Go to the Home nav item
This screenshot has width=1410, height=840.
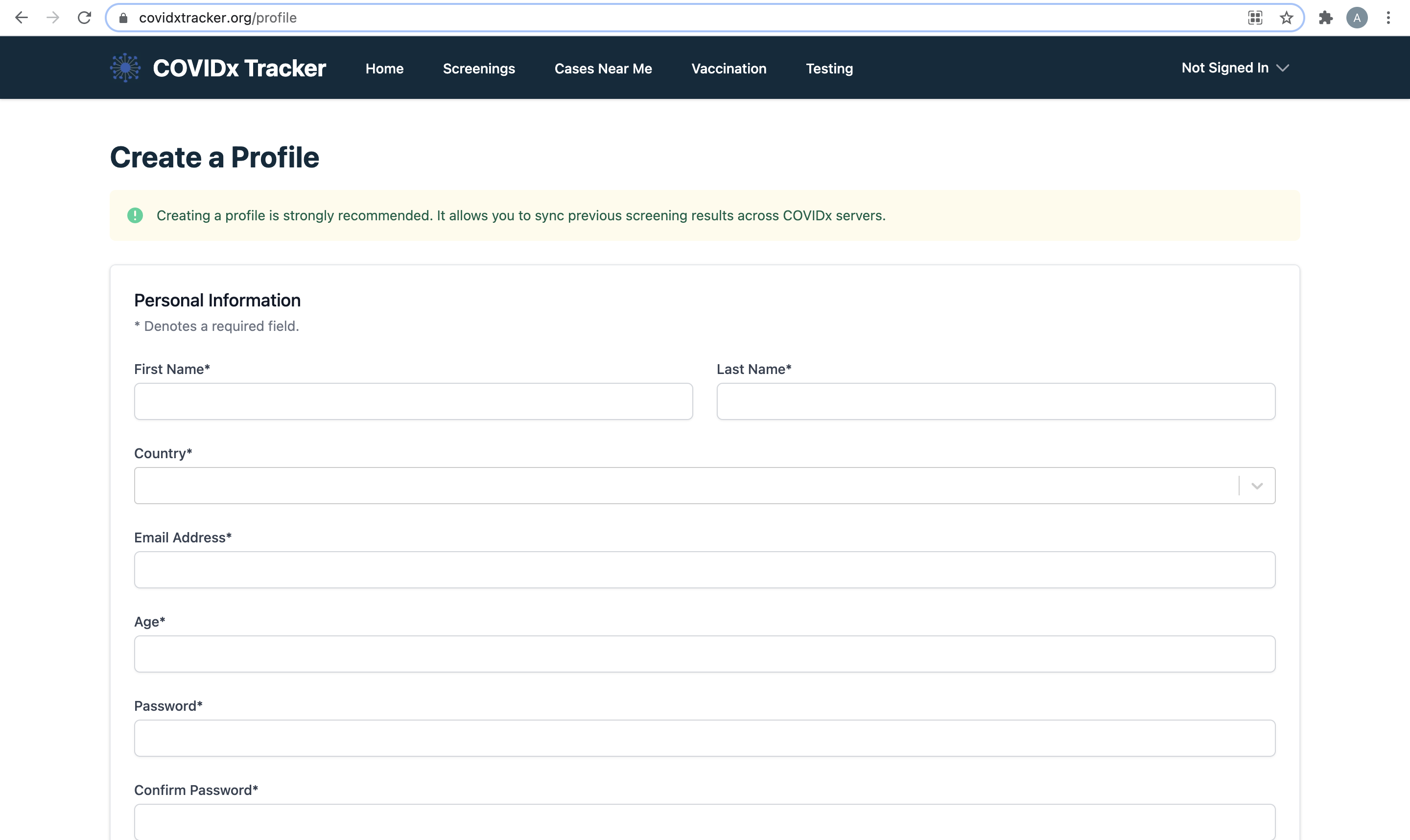pyautogui.click(x=384, y=69)
